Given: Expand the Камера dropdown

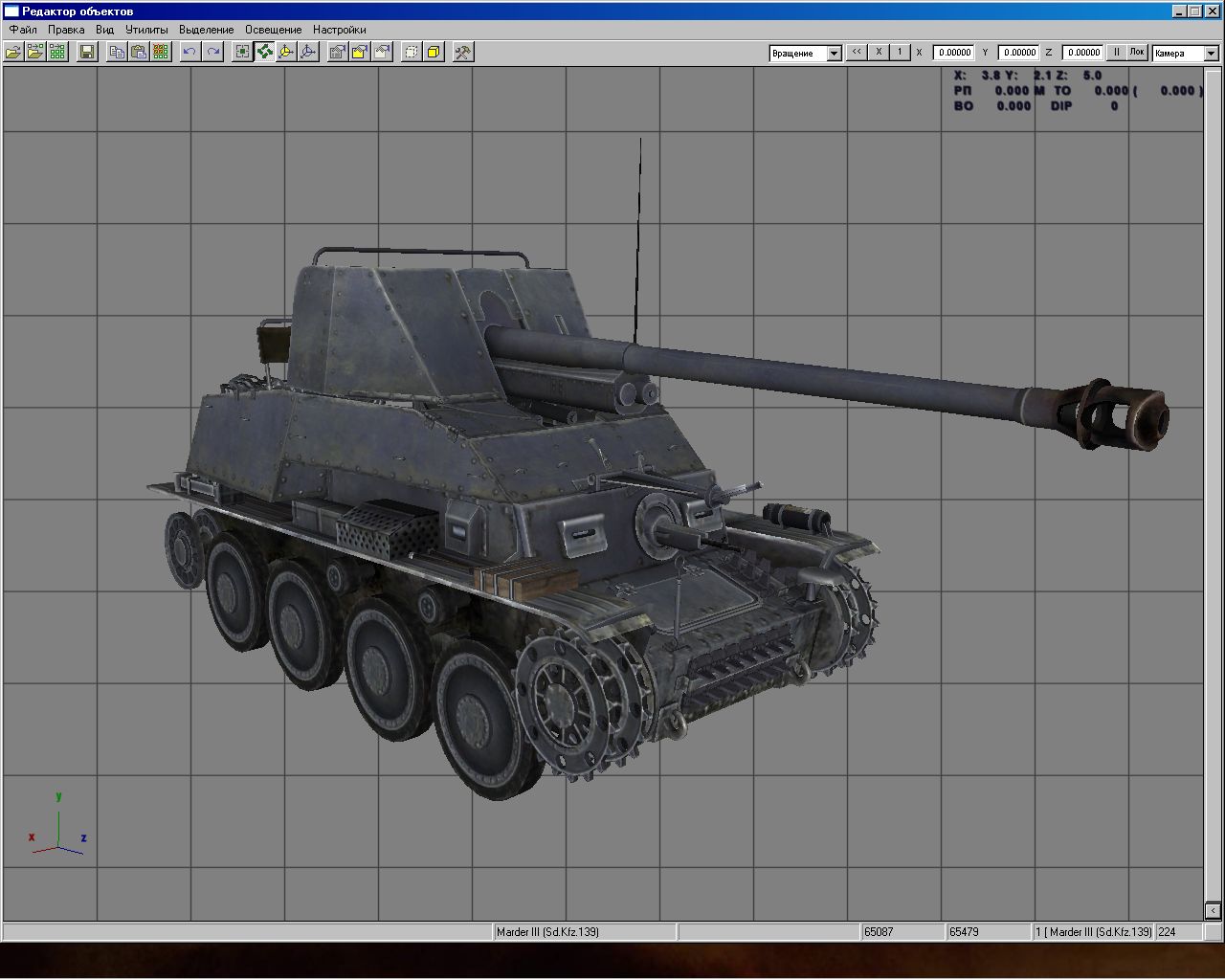Looking at the screenshot, I should (1211, 54).
